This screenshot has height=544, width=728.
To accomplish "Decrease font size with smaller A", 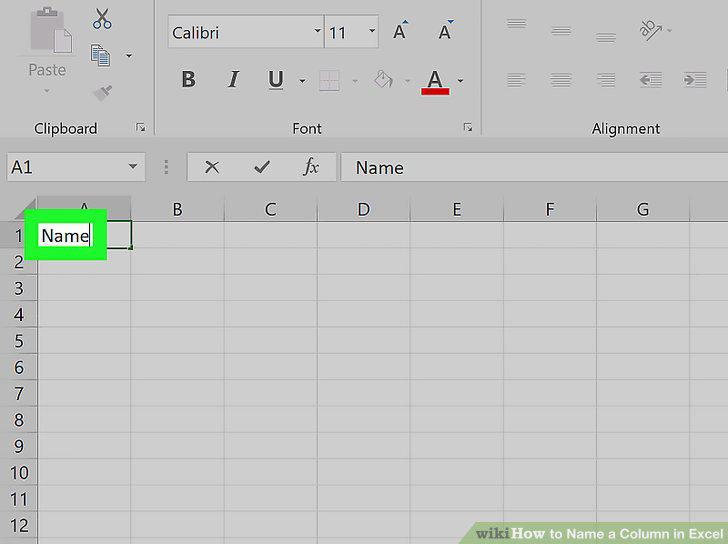I will pos(445,31).
